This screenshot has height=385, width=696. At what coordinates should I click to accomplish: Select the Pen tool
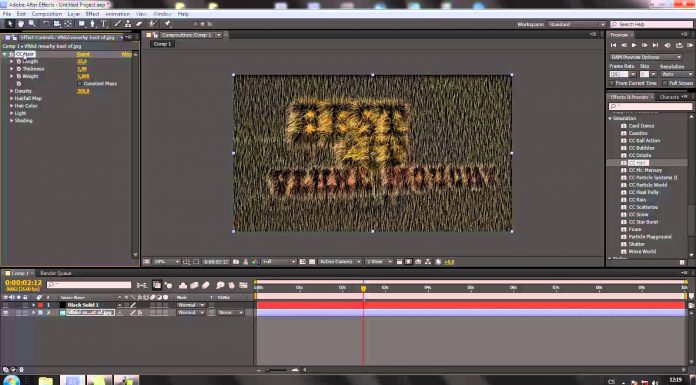tap(92, 24)
